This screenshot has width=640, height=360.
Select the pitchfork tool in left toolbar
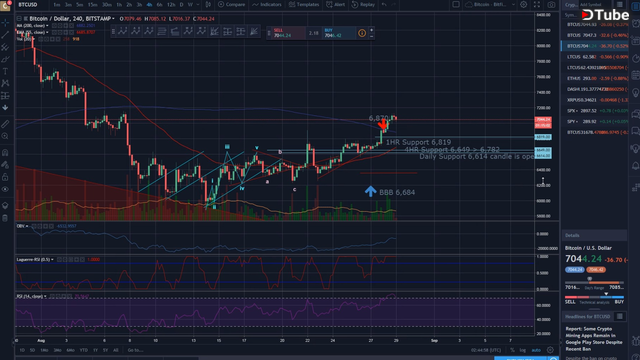(x=5, y=47)
